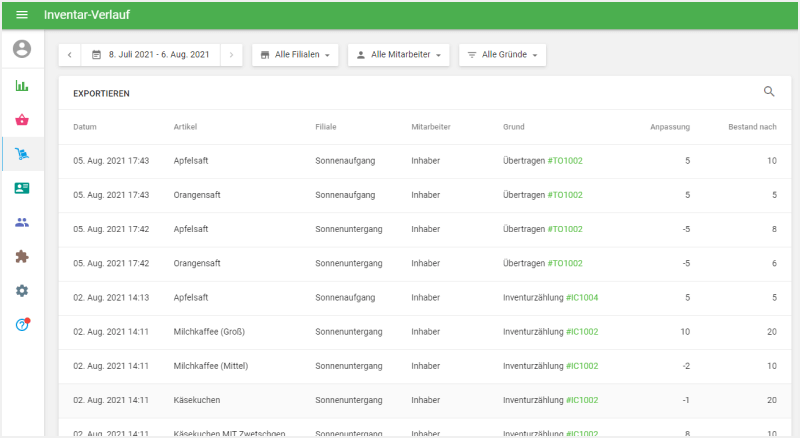The width and height of the screenshot is (800, 438).
Task: Select the inventory management cart icon
Action: 22,154
